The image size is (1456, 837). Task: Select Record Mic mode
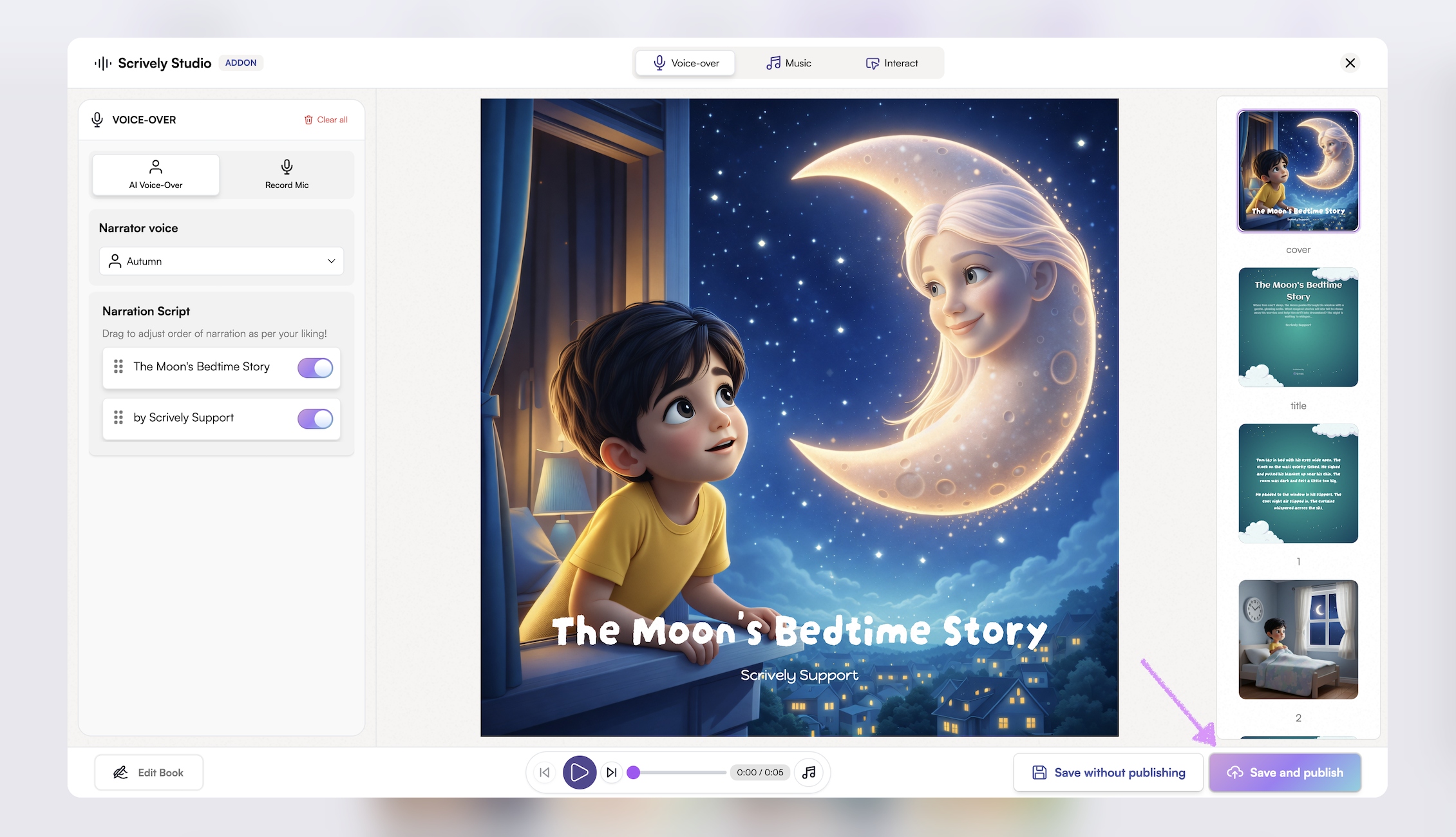click(287, 174)
